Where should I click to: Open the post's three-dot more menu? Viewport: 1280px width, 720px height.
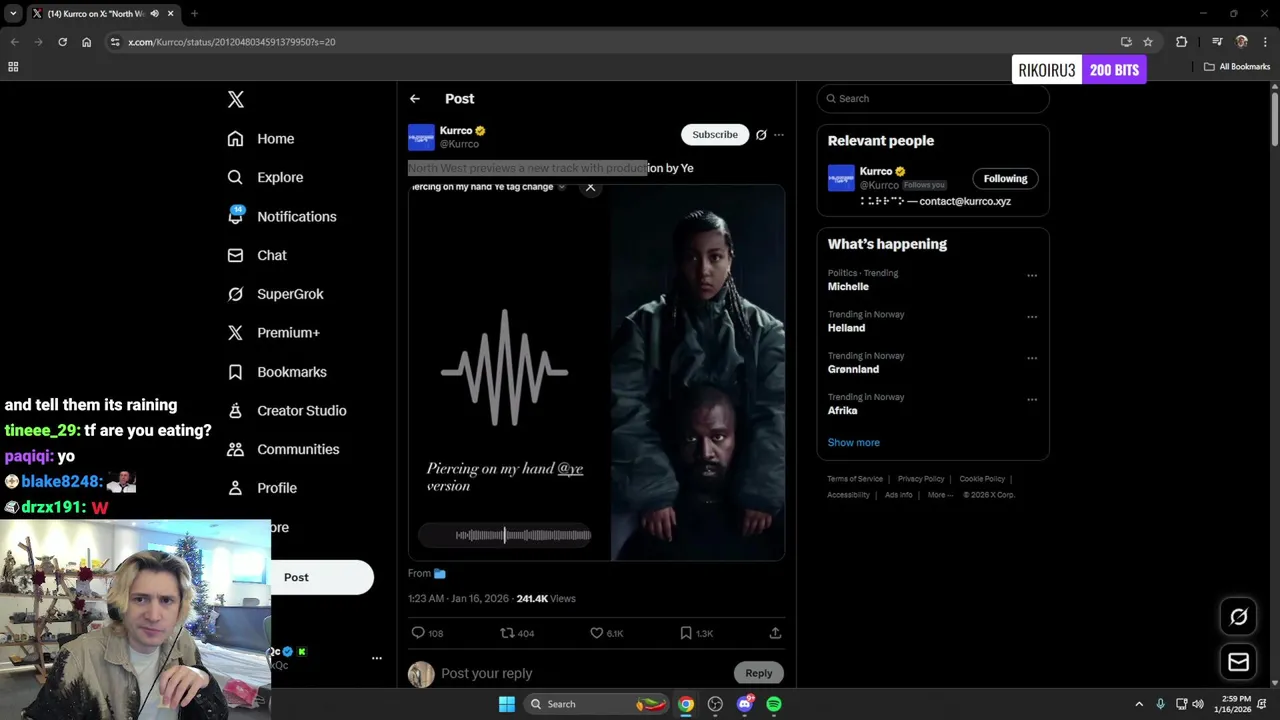tap(779, 134)
